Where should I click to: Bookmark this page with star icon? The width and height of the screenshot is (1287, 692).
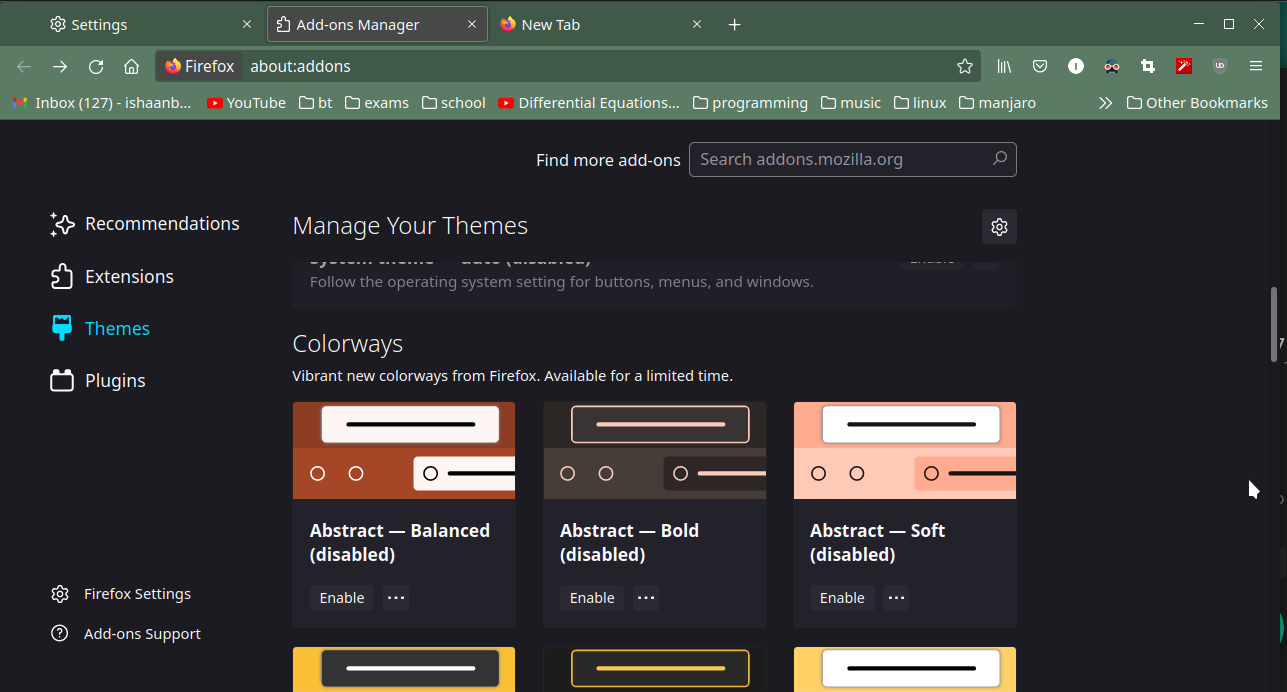tap(964, 67)
